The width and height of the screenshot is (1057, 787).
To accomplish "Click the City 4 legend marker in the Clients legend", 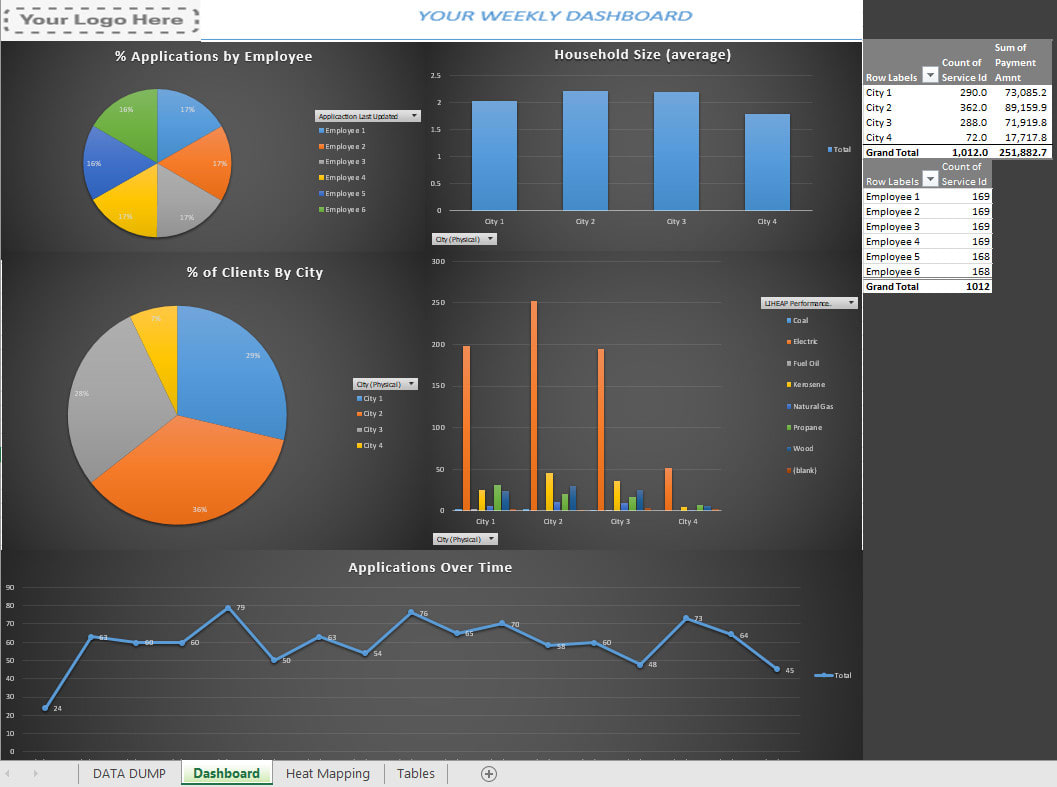I will click(x=360, y=444).
